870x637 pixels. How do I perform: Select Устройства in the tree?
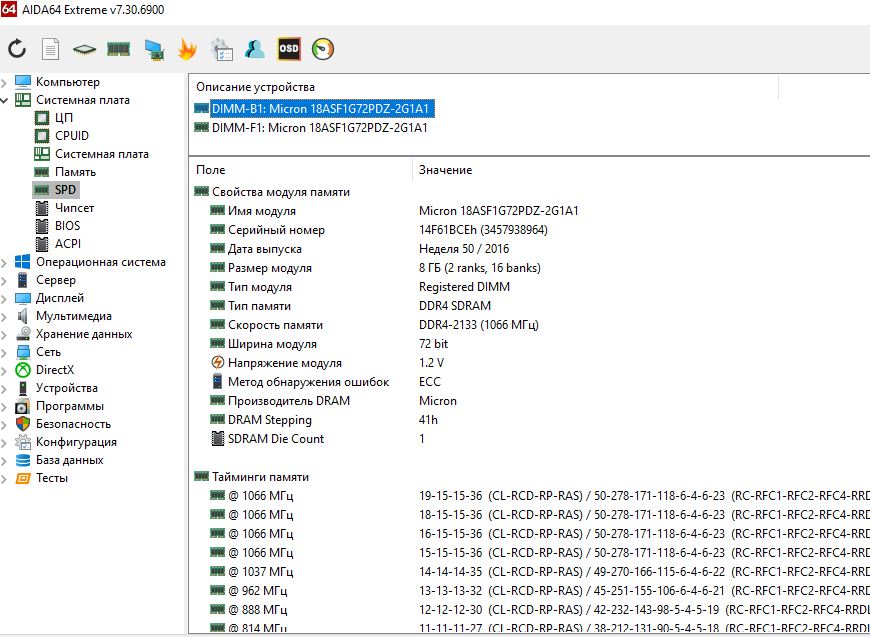tap(67, 388)
